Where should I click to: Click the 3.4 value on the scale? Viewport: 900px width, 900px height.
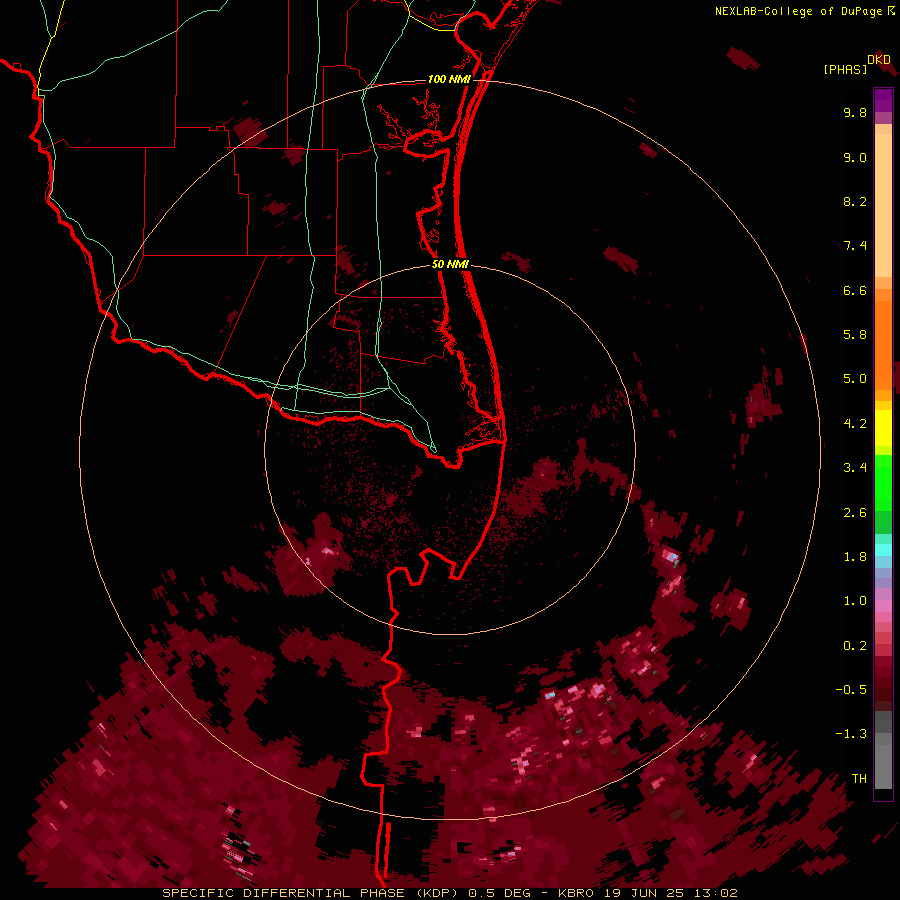(x=855, y=468)
